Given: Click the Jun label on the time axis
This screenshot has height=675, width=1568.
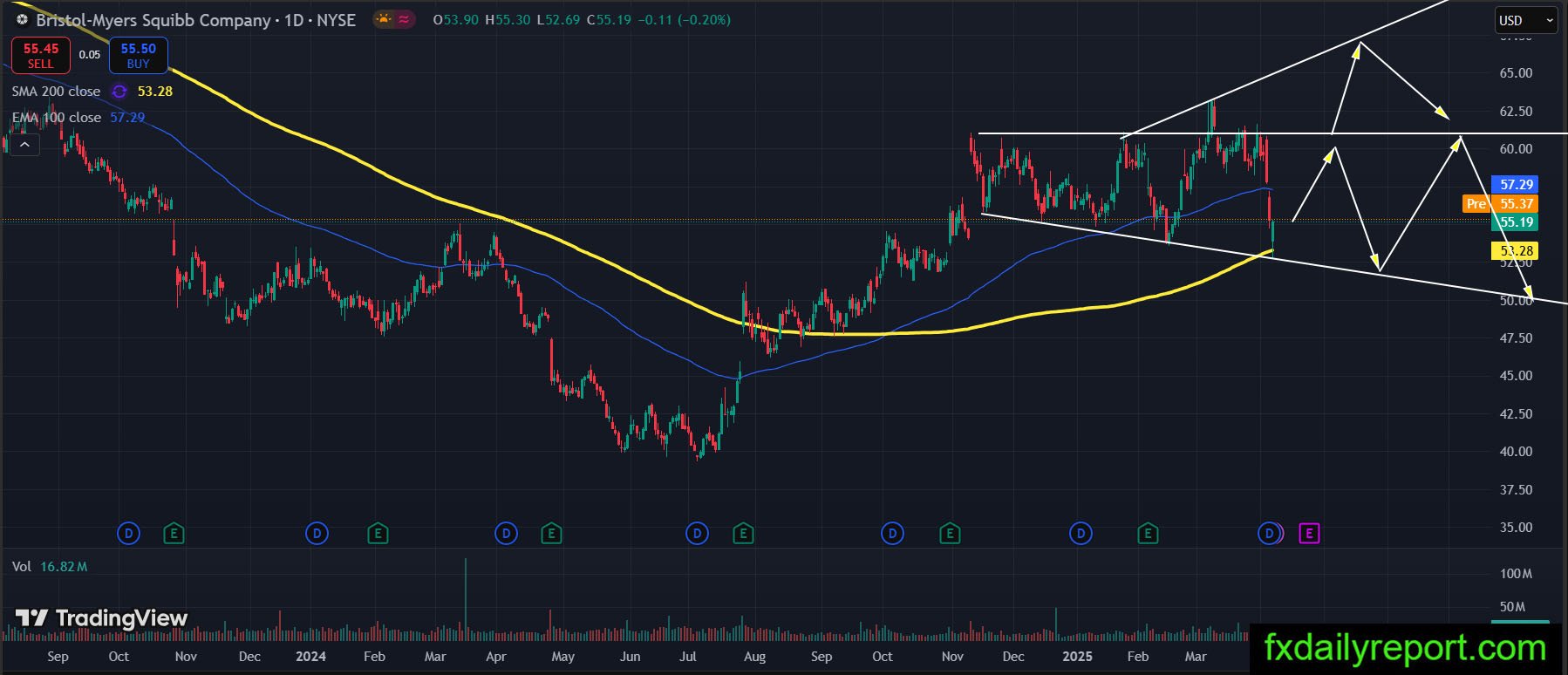Looking at the screenshot, I should [x=630, y=657].
